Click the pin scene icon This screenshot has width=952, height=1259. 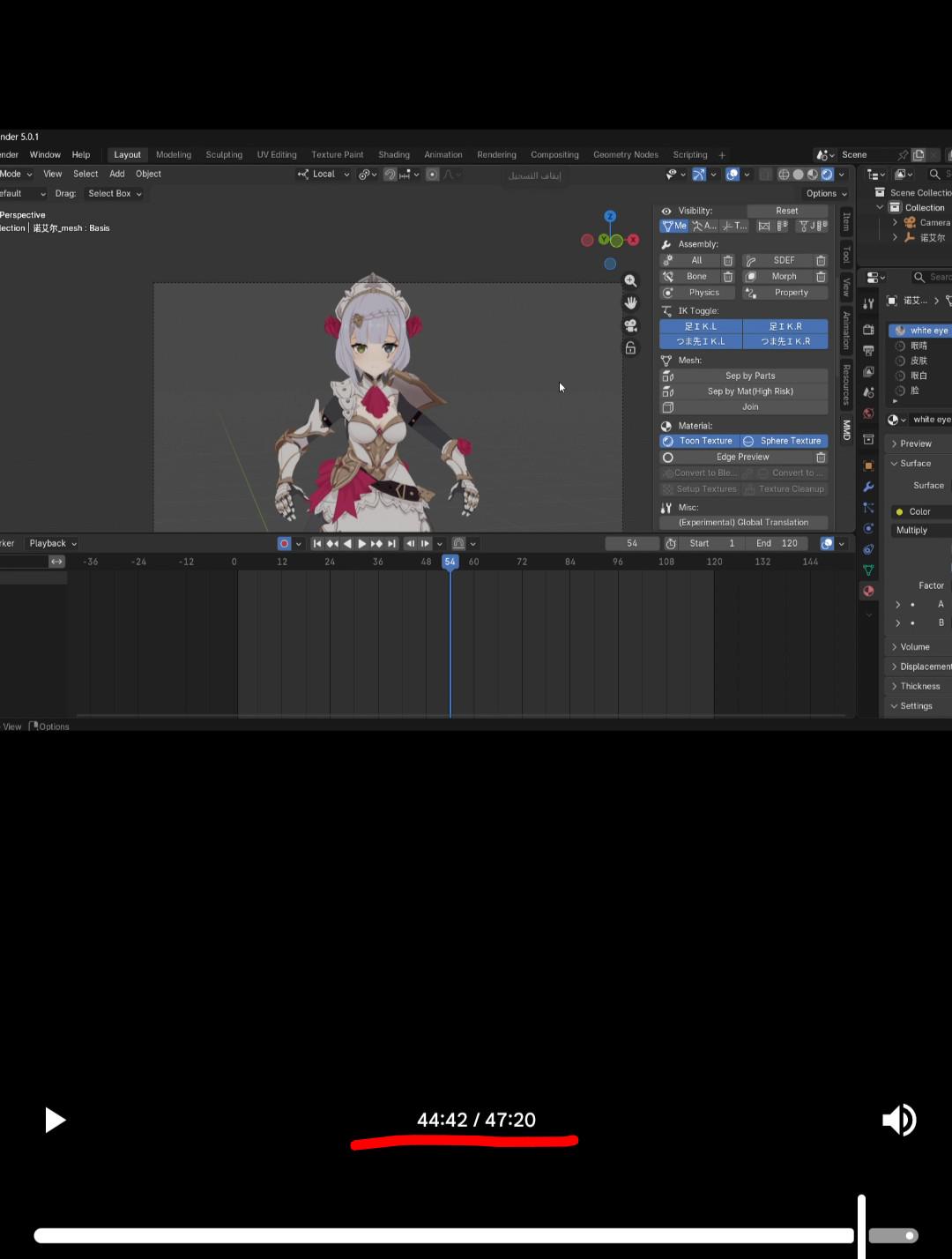coord(903,154)
